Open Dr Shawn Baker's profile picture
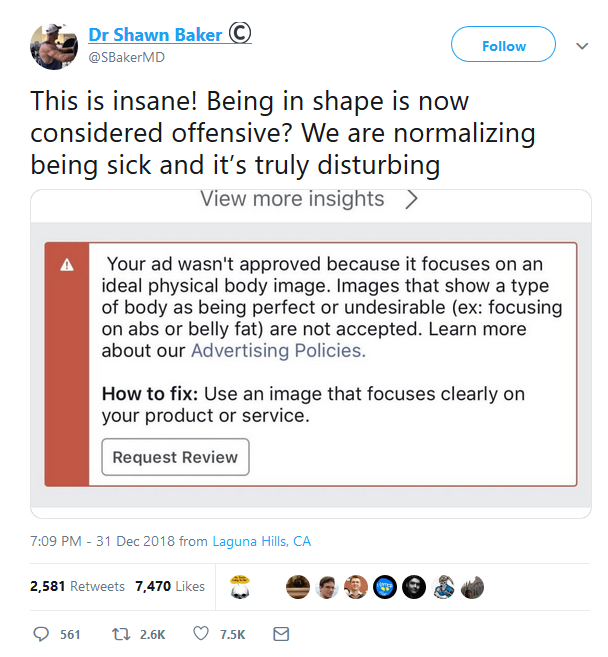 point(54,47)
